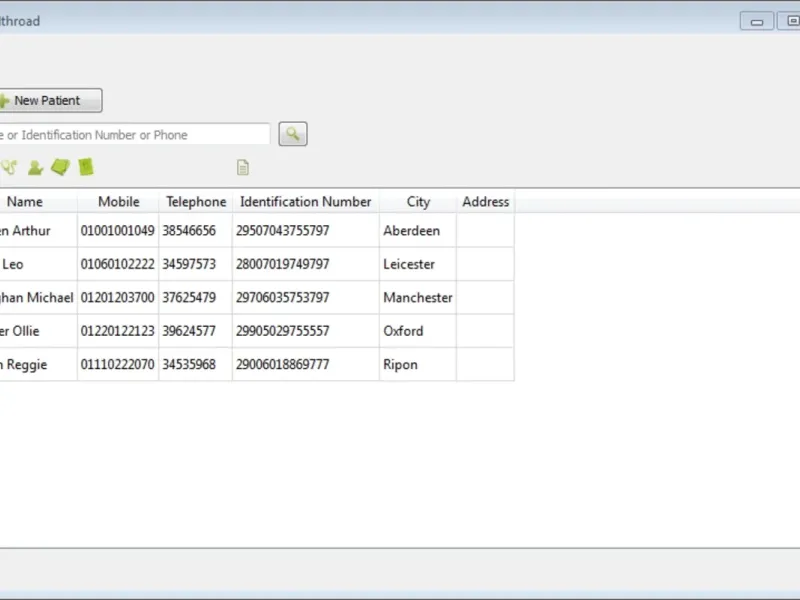
Task: Click the grey document report icon
Action: coord(243,167)
